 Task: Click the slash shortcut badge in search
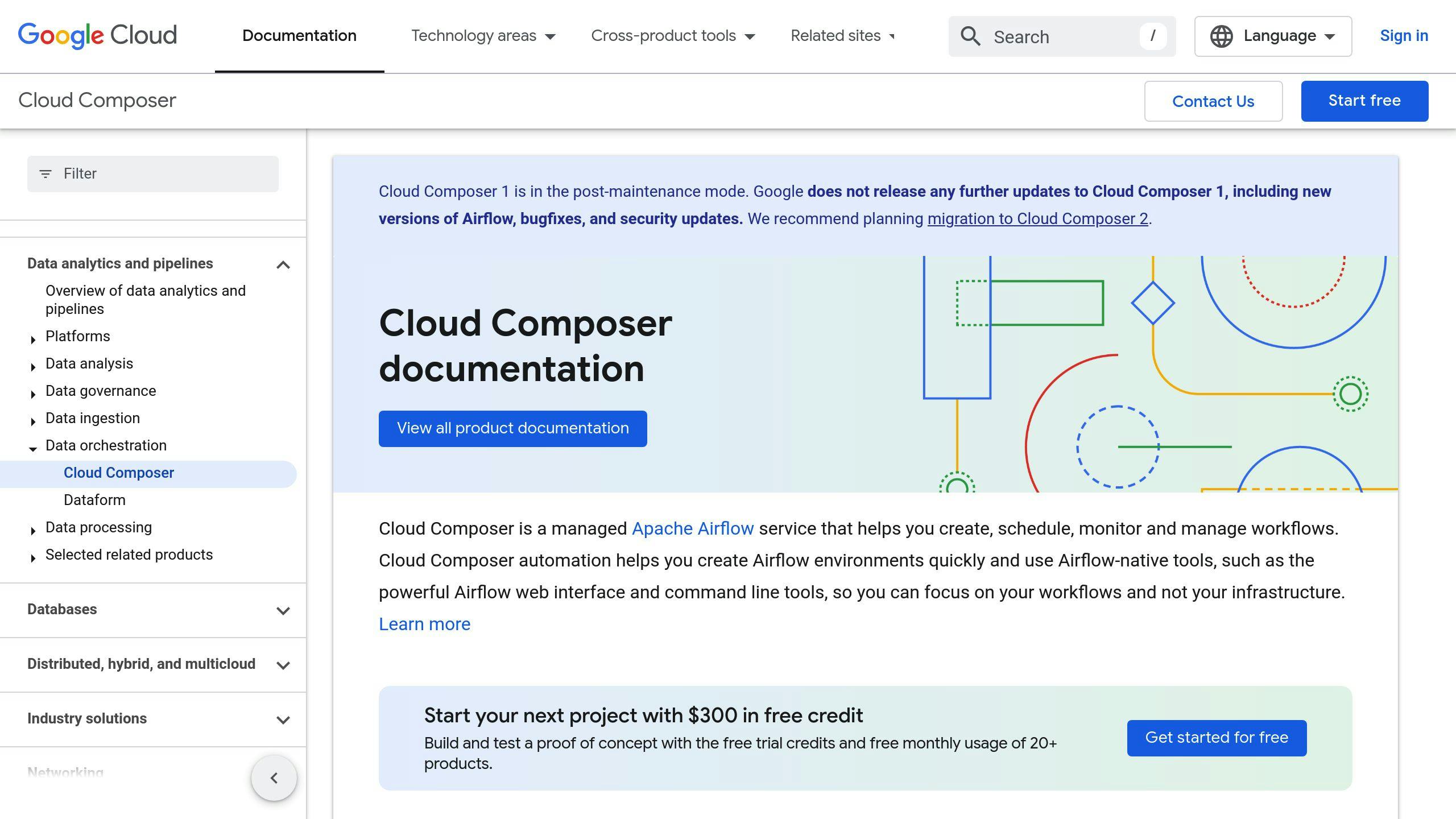(1153, 36)
